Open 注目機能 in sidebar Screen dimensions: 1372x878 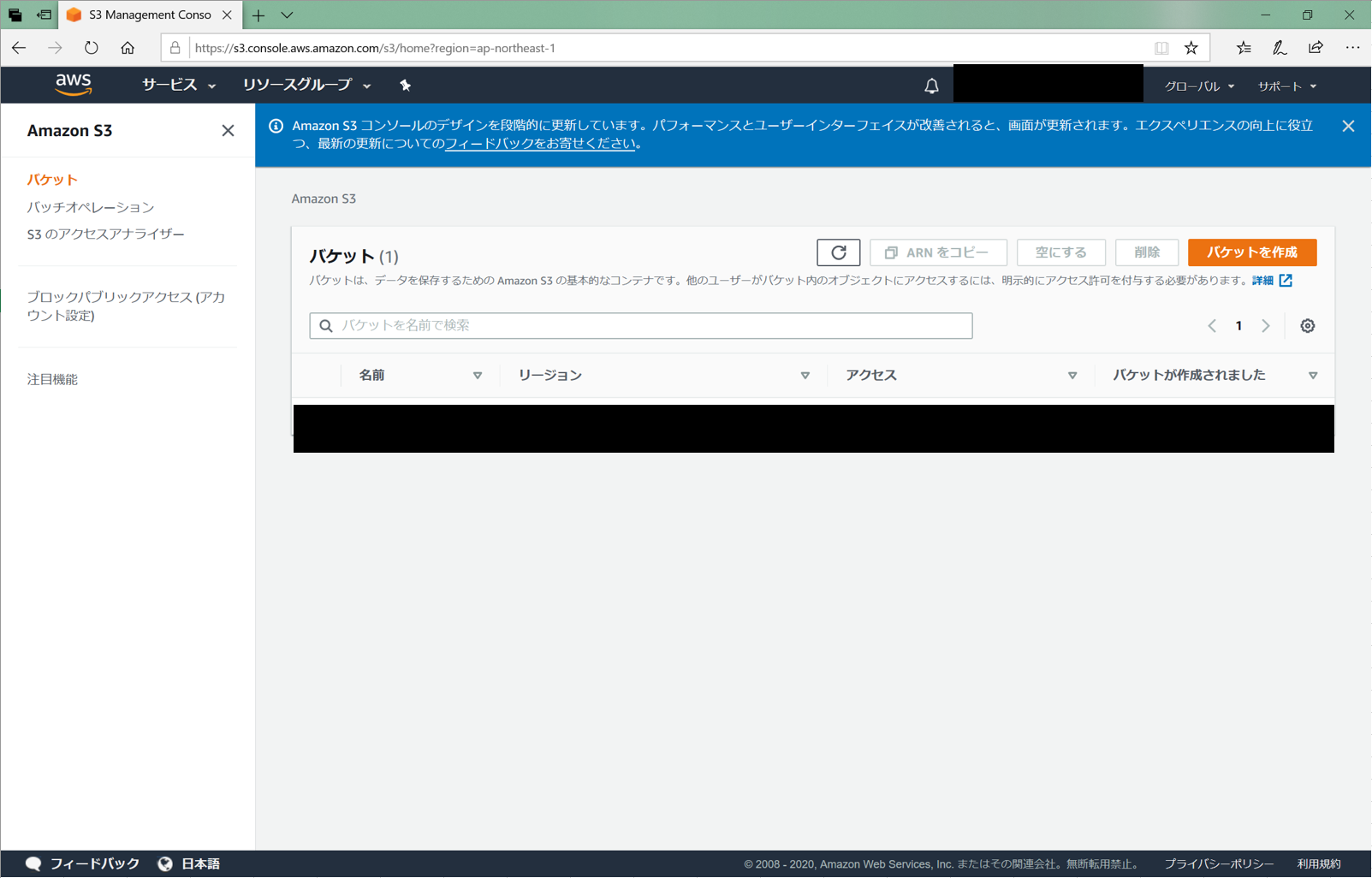[x=52, y=379]
